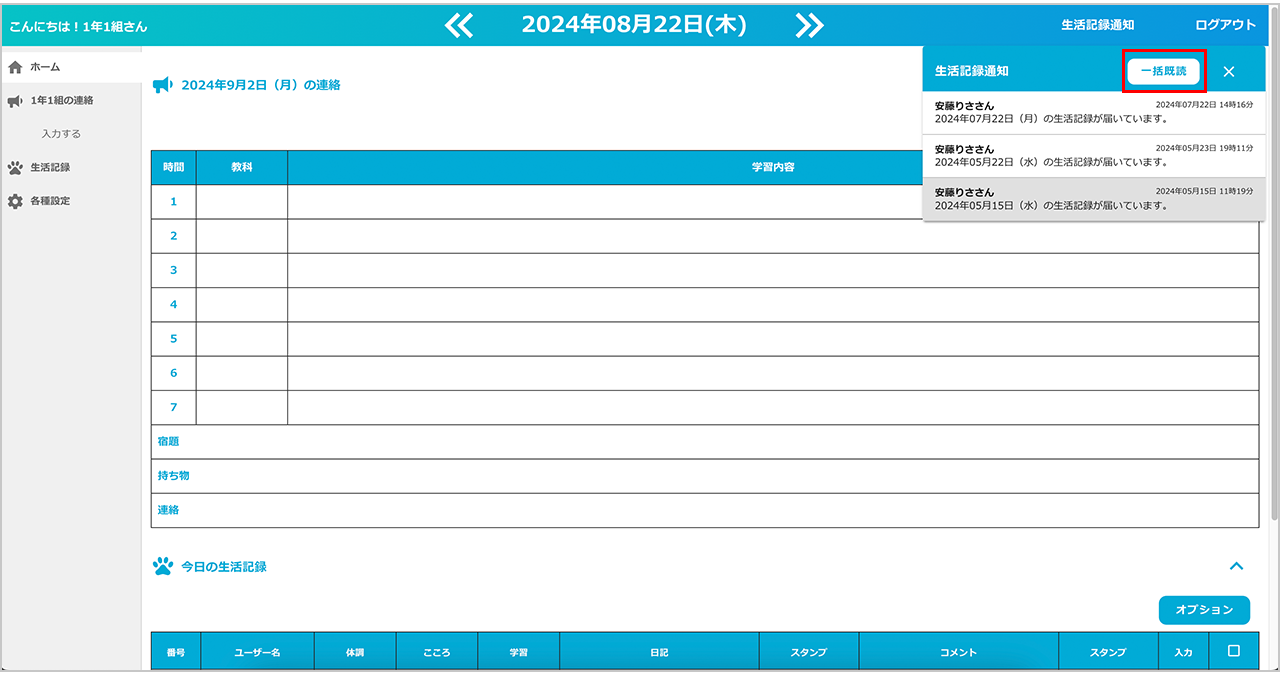
Task: Click the home icon in sidebar
Action: click(x=15, y=67)
